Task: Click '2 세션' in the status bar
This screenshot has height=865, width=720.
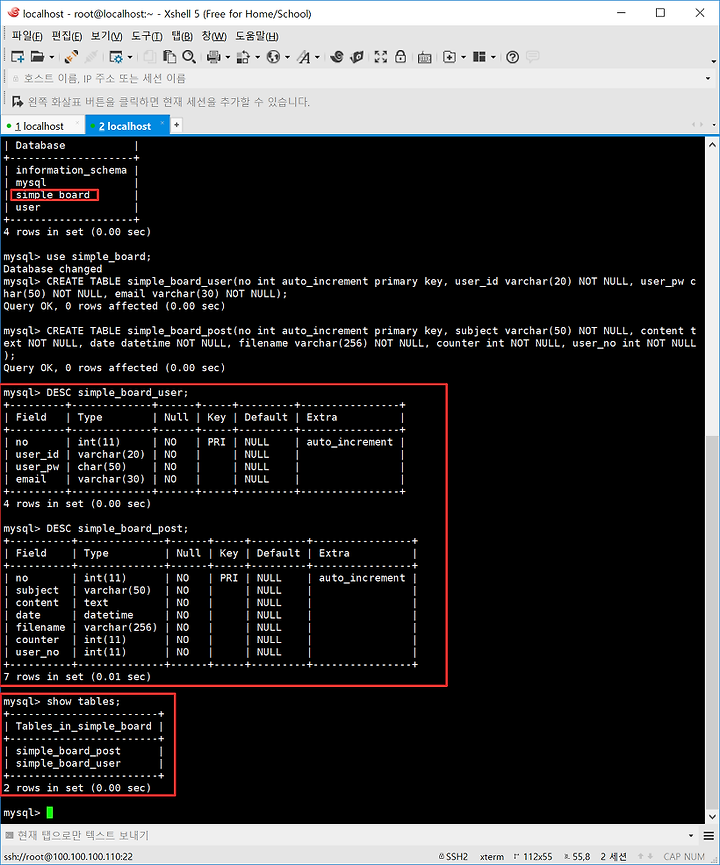Action: (x=613, y=857)
